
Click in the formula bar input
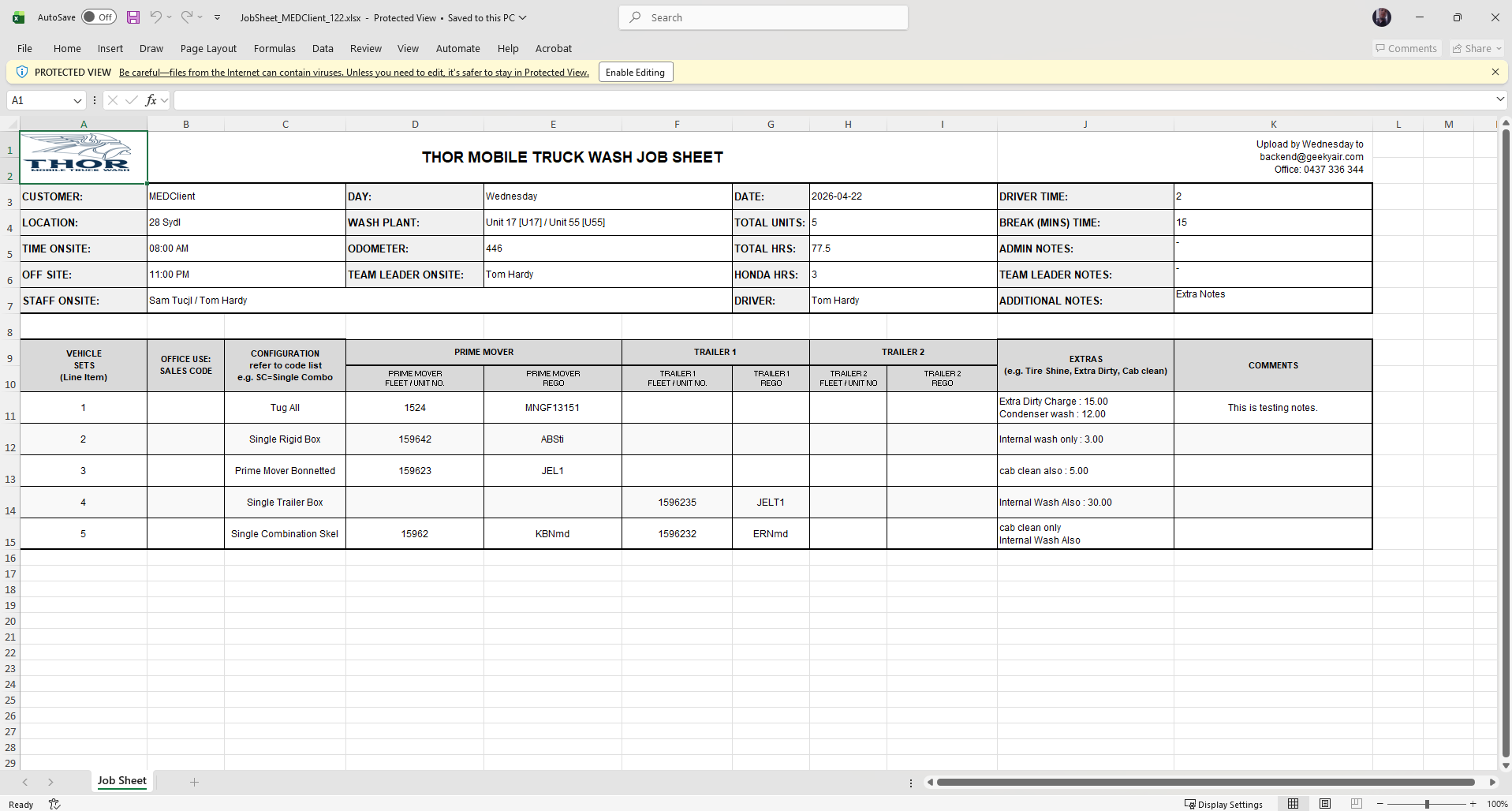[x=834, y=100]
